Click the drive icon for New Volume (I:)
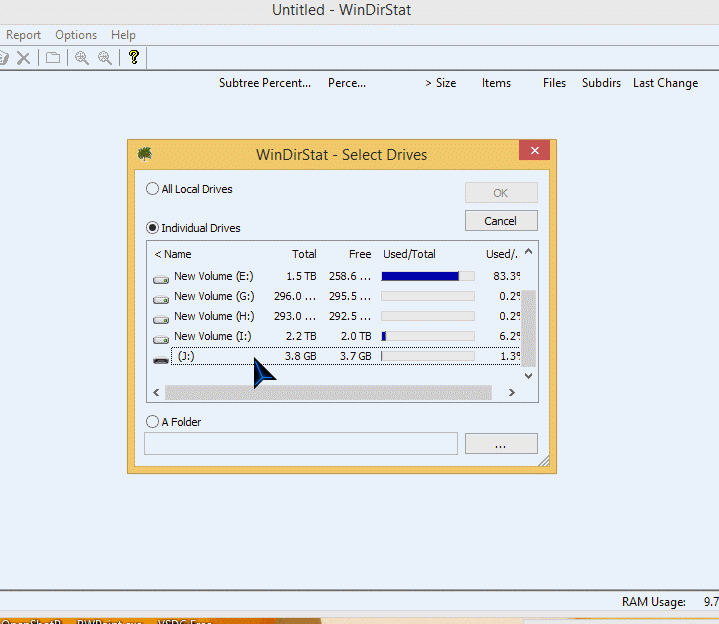 (161, 339)
